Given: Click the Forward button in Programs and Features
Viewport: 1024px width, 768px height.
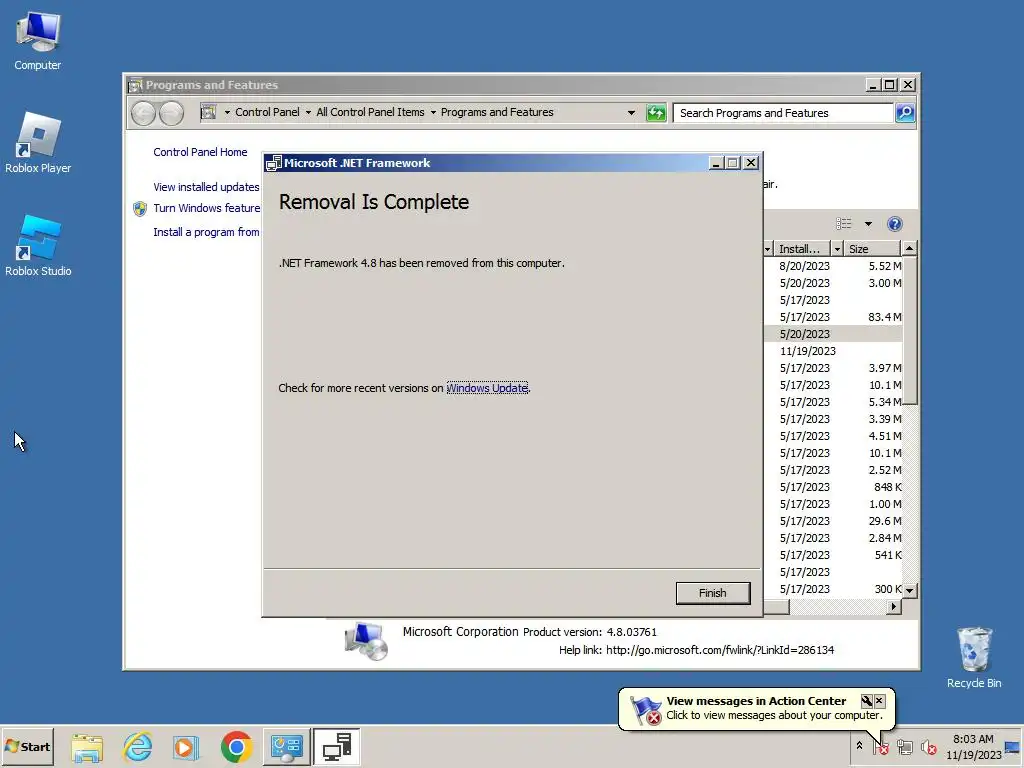Looking at the screenshot, I should pyautogui.click(x=171, y=113).
